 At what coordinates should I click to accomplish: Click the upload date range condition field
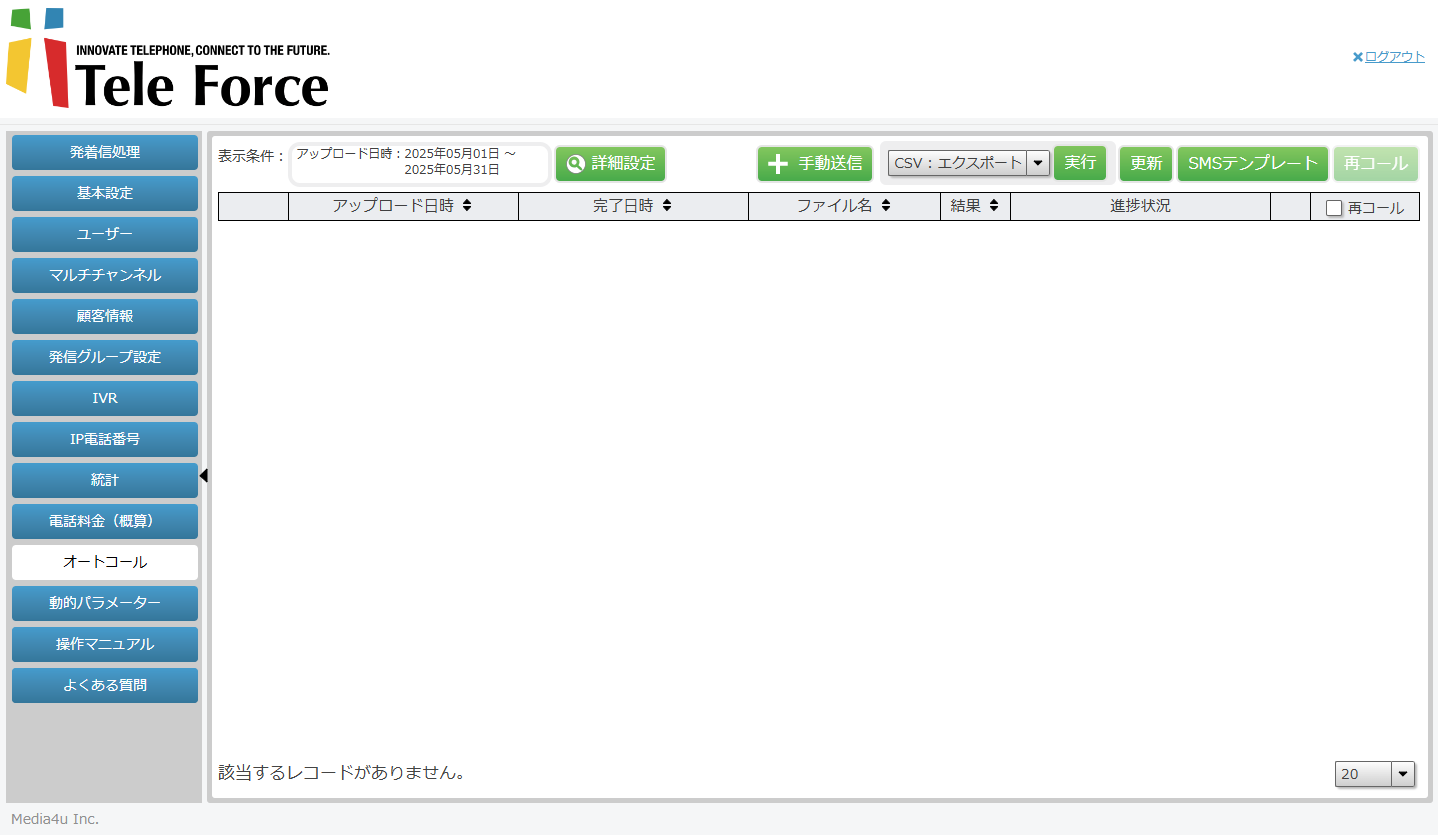point(420,163)
